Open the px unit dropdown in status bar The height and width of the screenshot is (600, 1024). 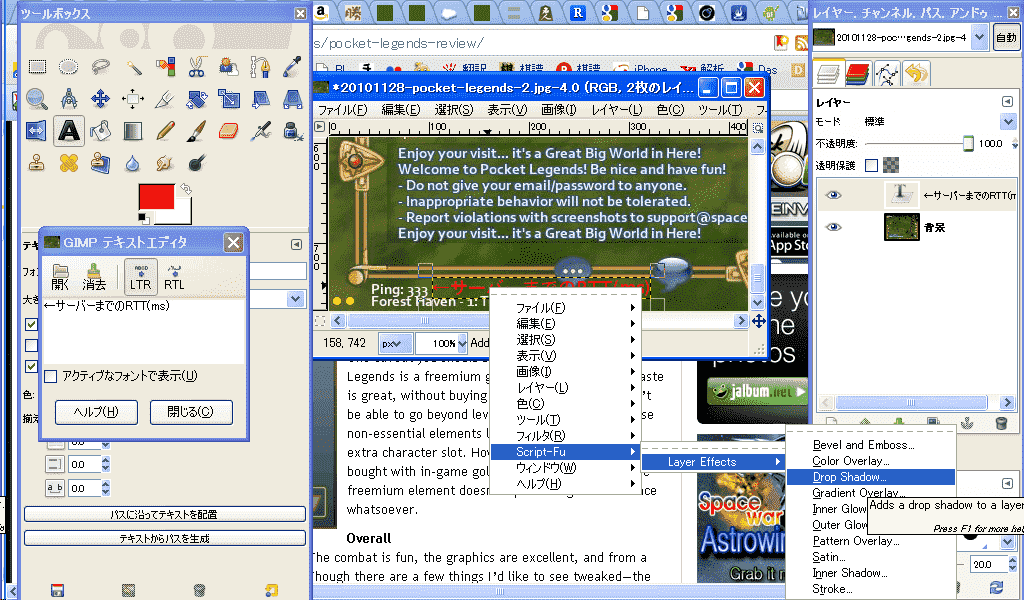point(396,343)
